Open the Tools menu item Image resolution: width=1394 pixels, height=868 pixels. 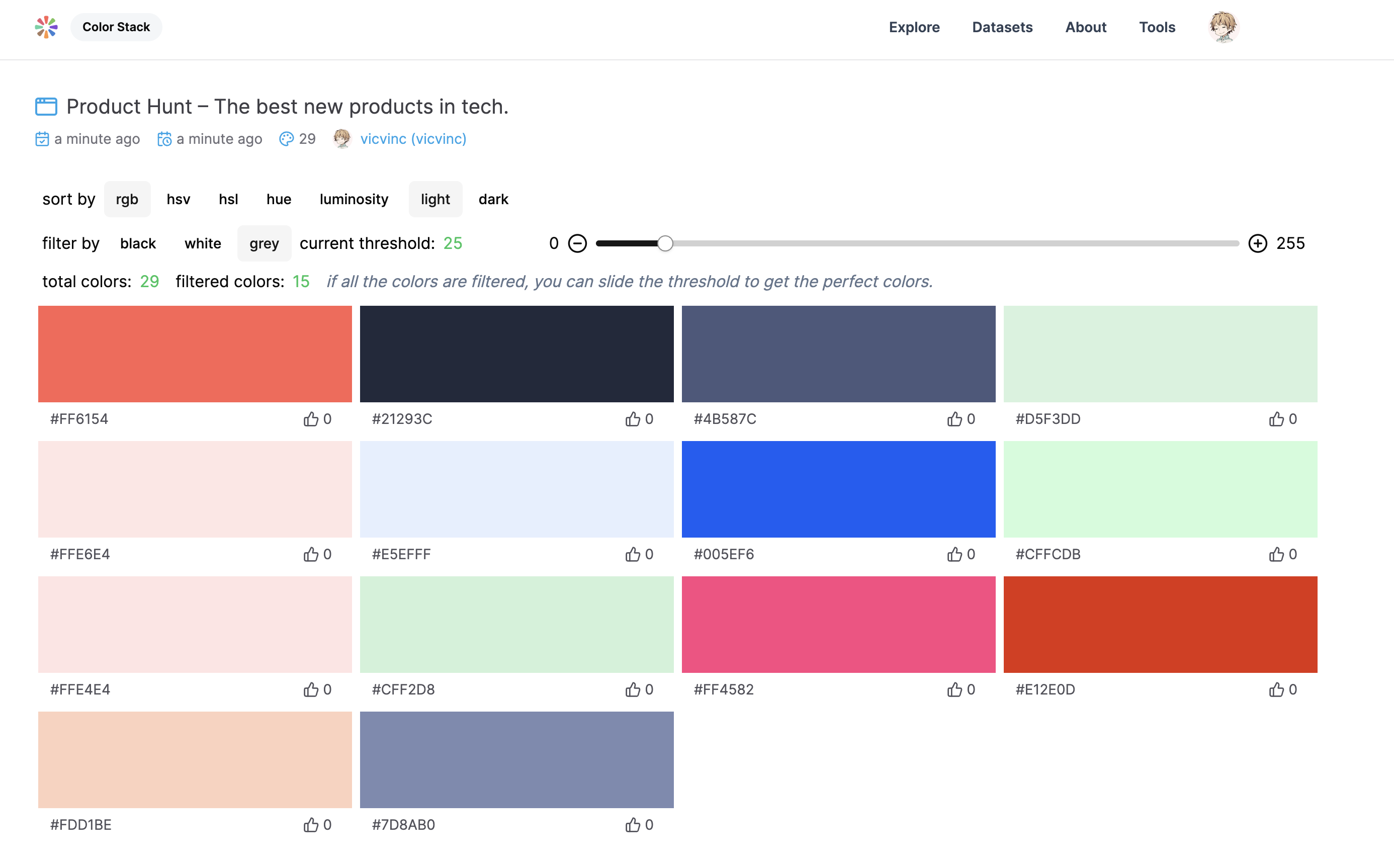click(1157, 27)
